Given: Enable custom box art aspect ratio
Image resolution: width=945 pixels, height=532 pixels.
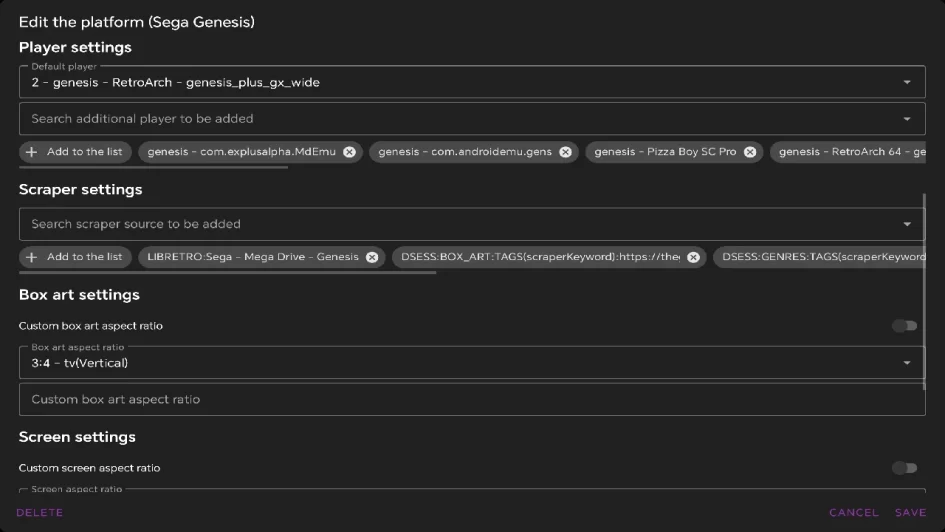Looking at the screenshot, I should pos(904,326).
